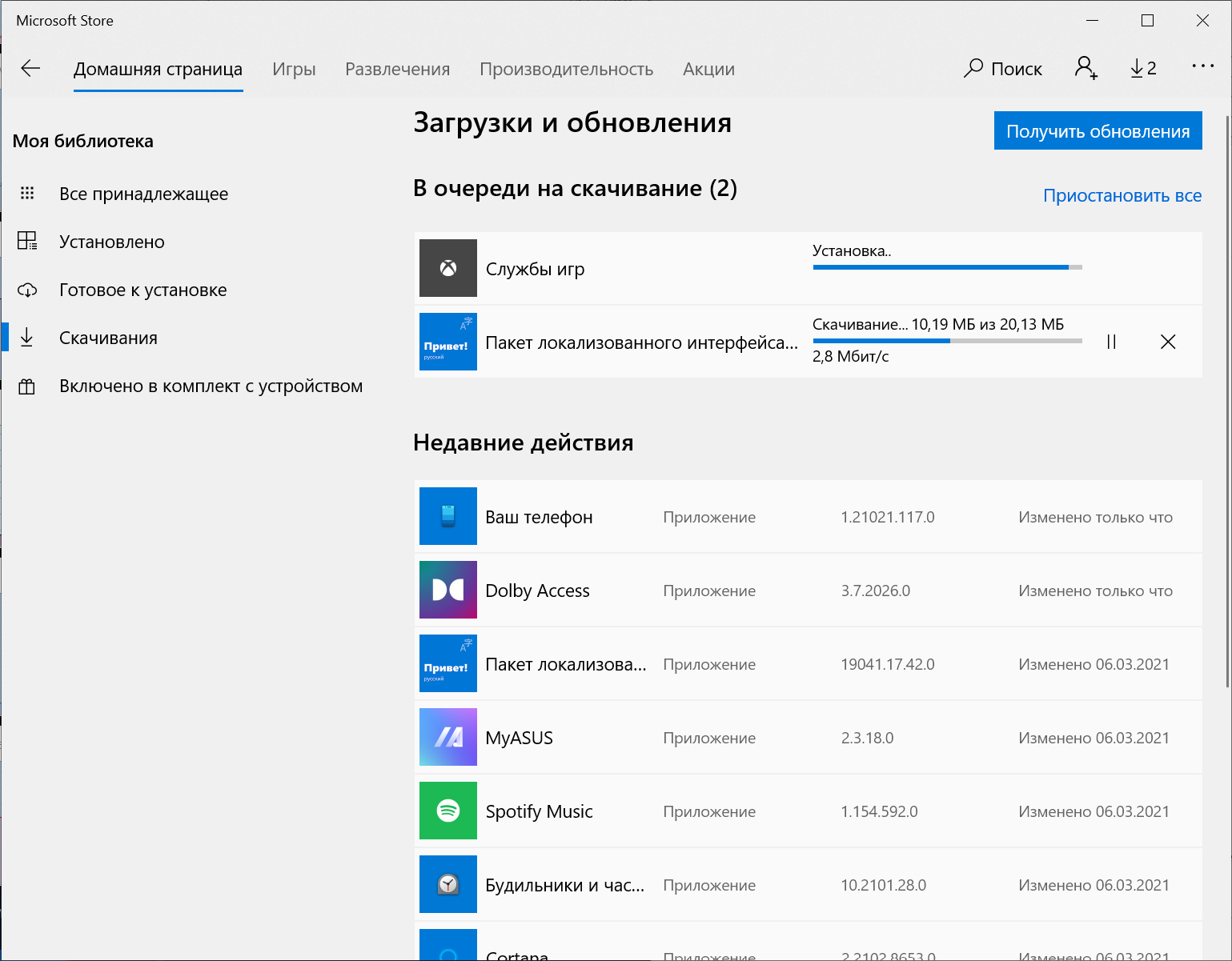Click the MyASUS app icon

coord(448,737)
